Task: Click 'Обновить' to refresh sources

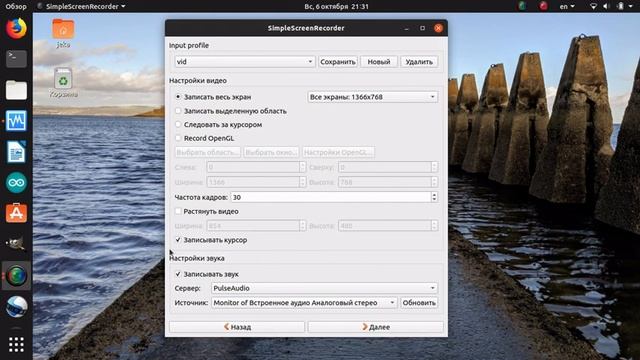Action: [419, 303]
